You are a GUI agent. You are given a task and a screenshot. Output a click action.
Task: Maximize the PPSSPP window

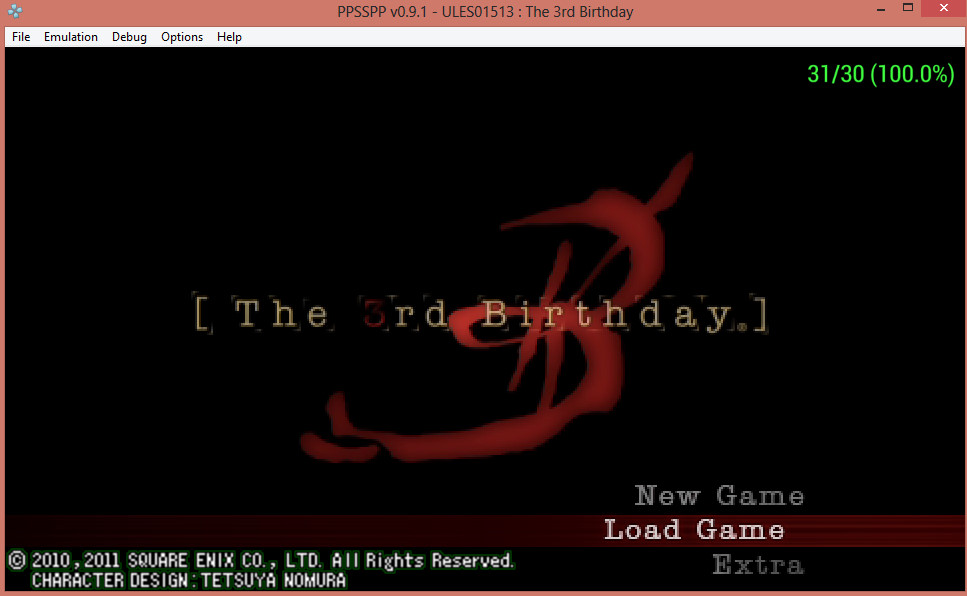(908, 8)
